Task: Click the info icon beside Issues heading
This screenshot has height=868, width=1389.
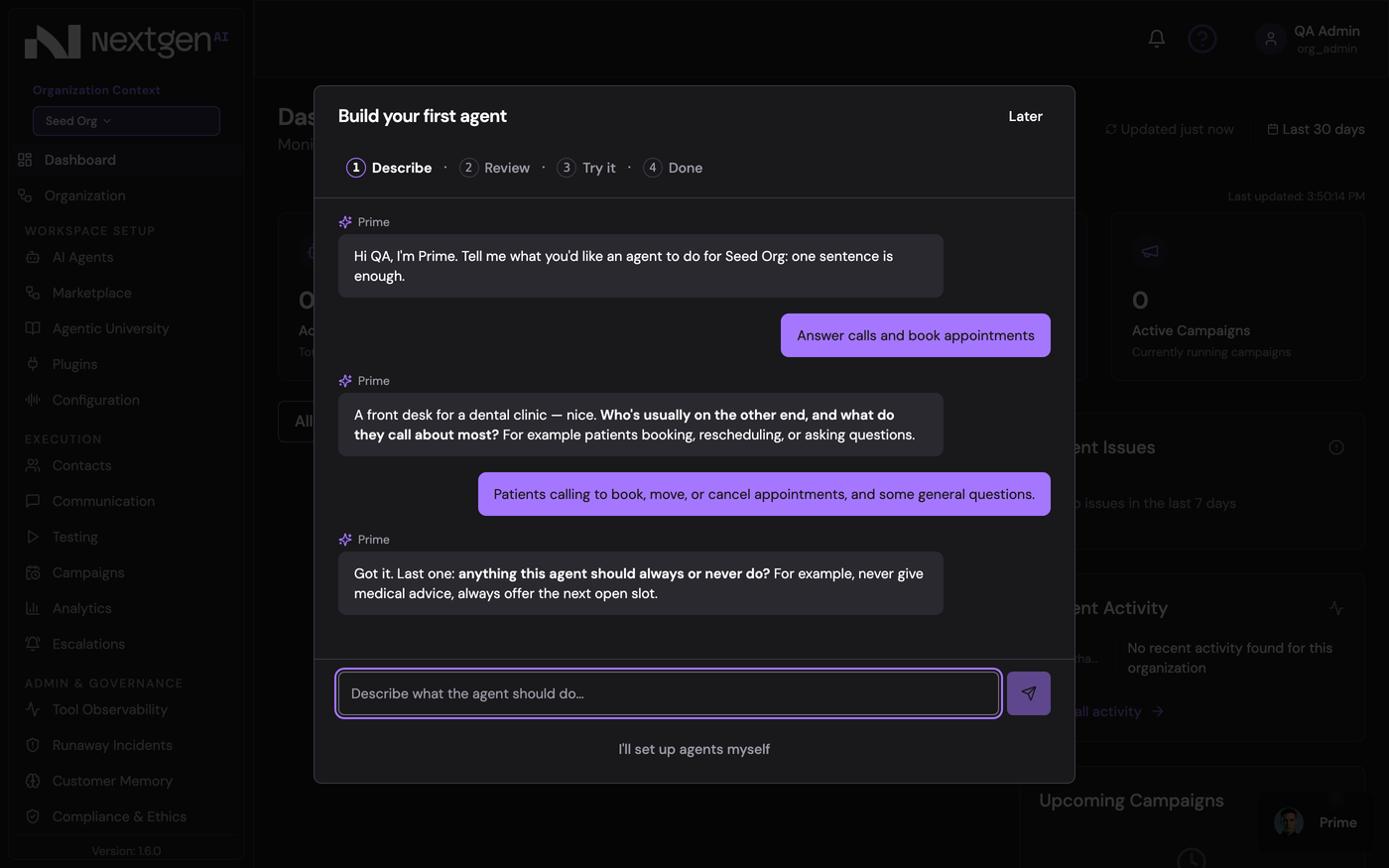Action: pyautogui.click(x=1336, y=447)
